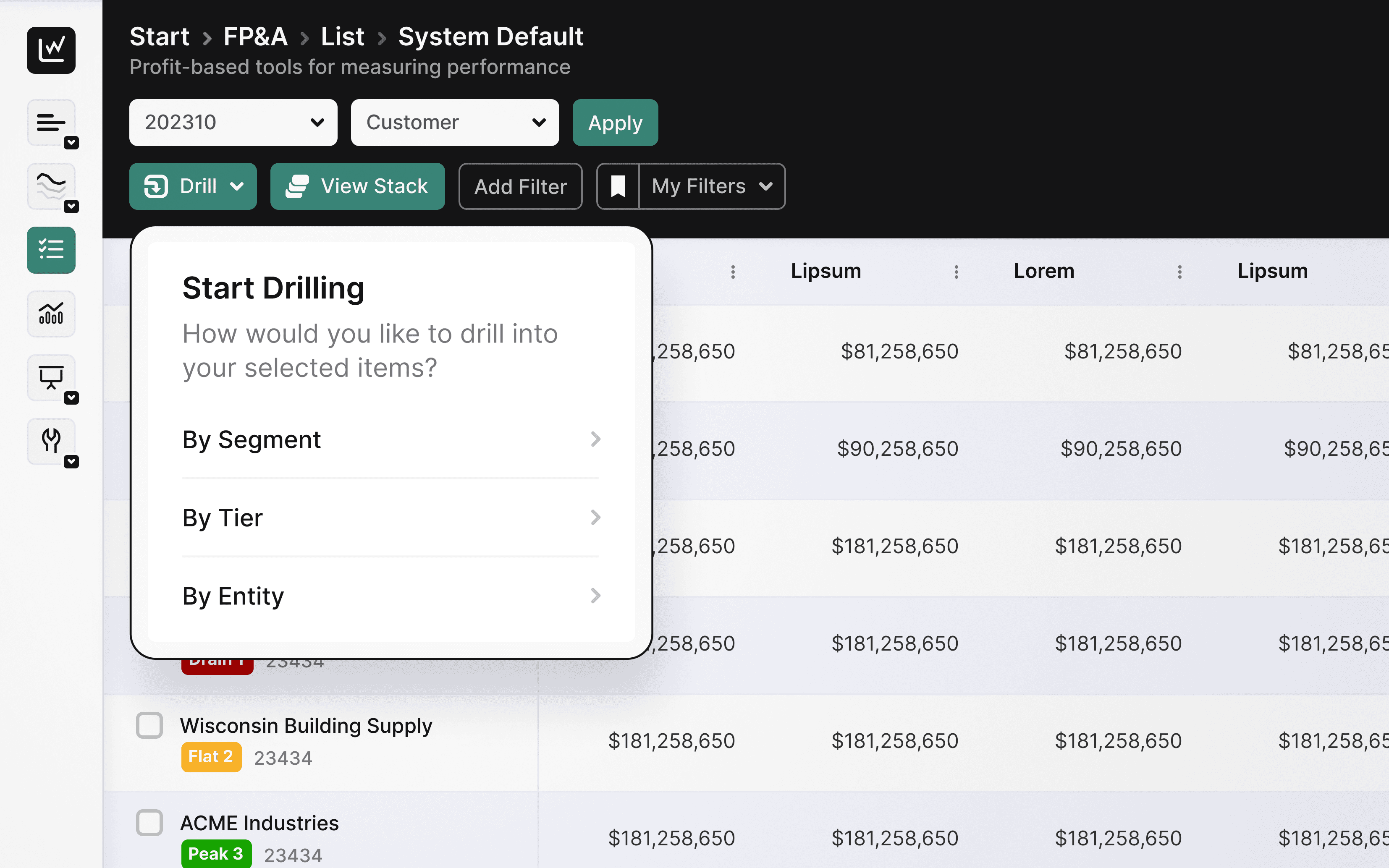
Task: Open the My Filters dropdown
Action: click(712, 186)
